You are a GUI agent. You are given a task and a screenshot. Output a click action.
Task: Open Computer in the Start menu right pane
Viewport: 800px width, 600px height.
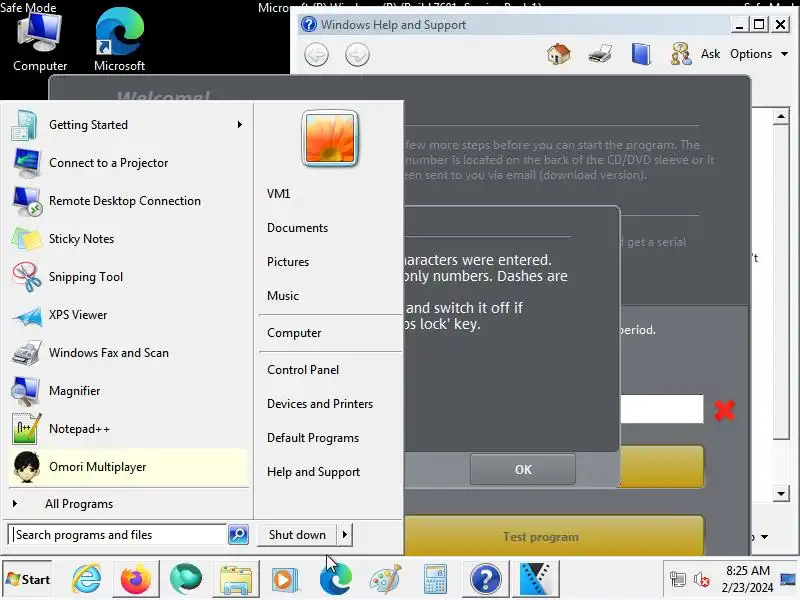(294, 333)
